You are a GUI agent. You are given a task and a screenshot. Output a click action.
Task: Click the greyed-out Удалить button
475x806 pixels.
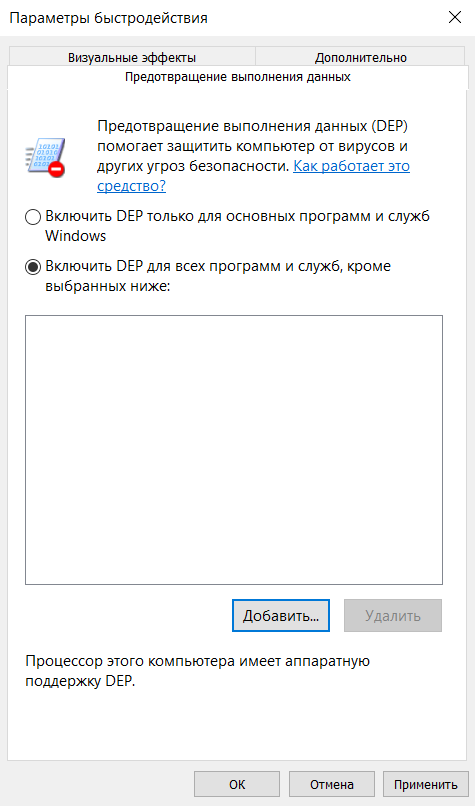393,616
